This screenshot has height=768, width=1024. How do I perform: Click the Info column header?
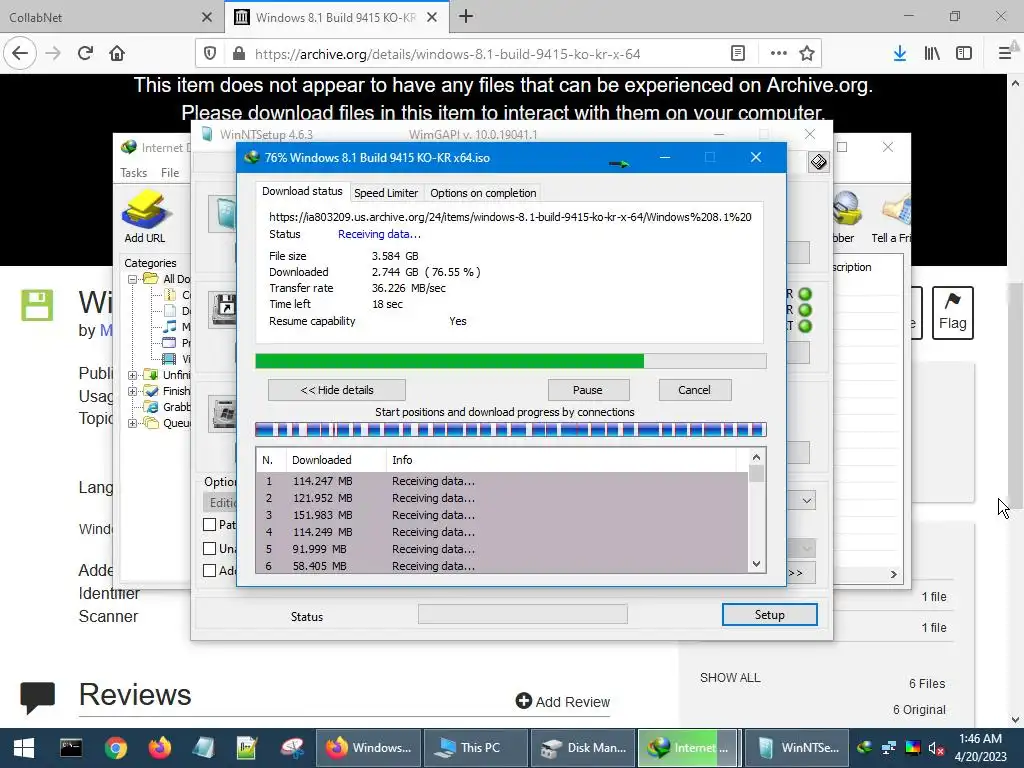pos(562,460)
